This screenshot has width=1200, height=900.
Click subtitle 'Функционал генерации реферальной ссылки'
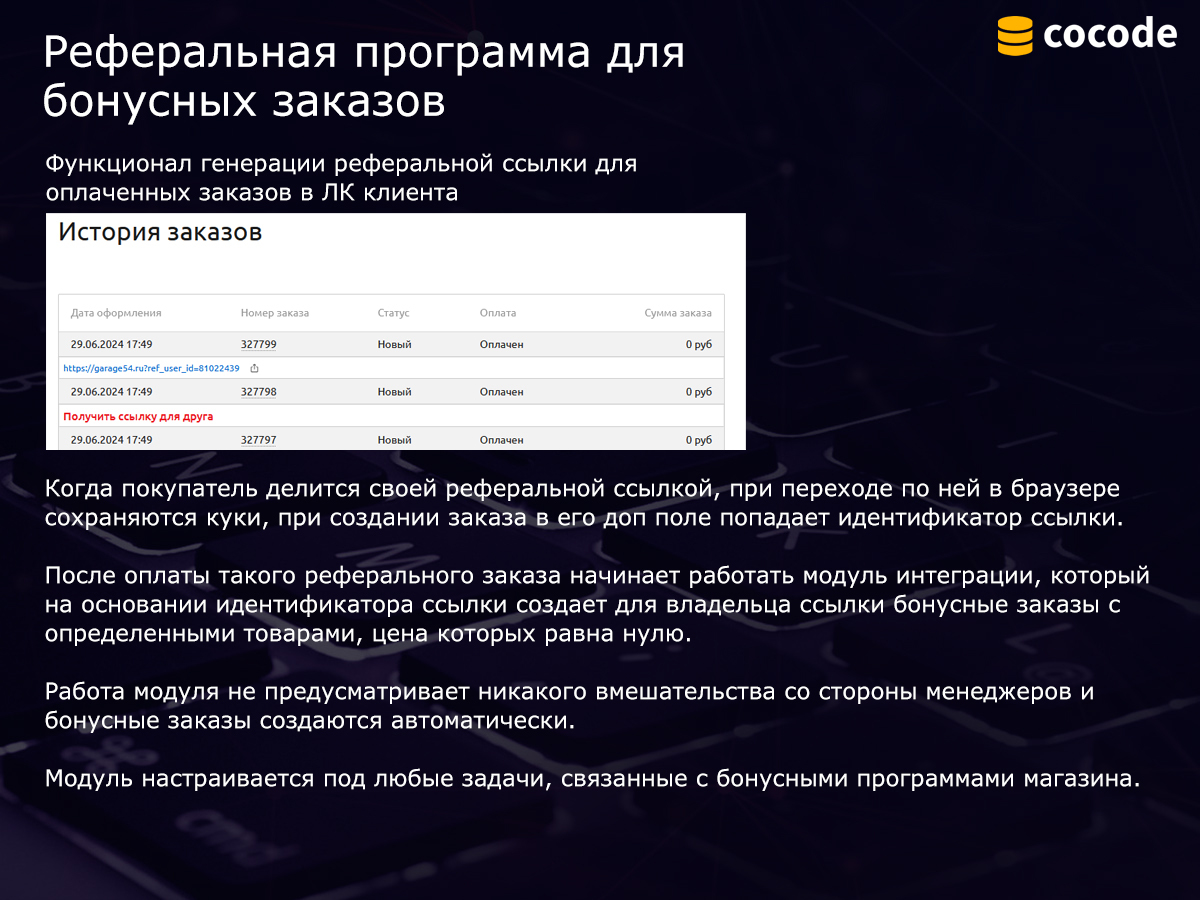(341, 178)
